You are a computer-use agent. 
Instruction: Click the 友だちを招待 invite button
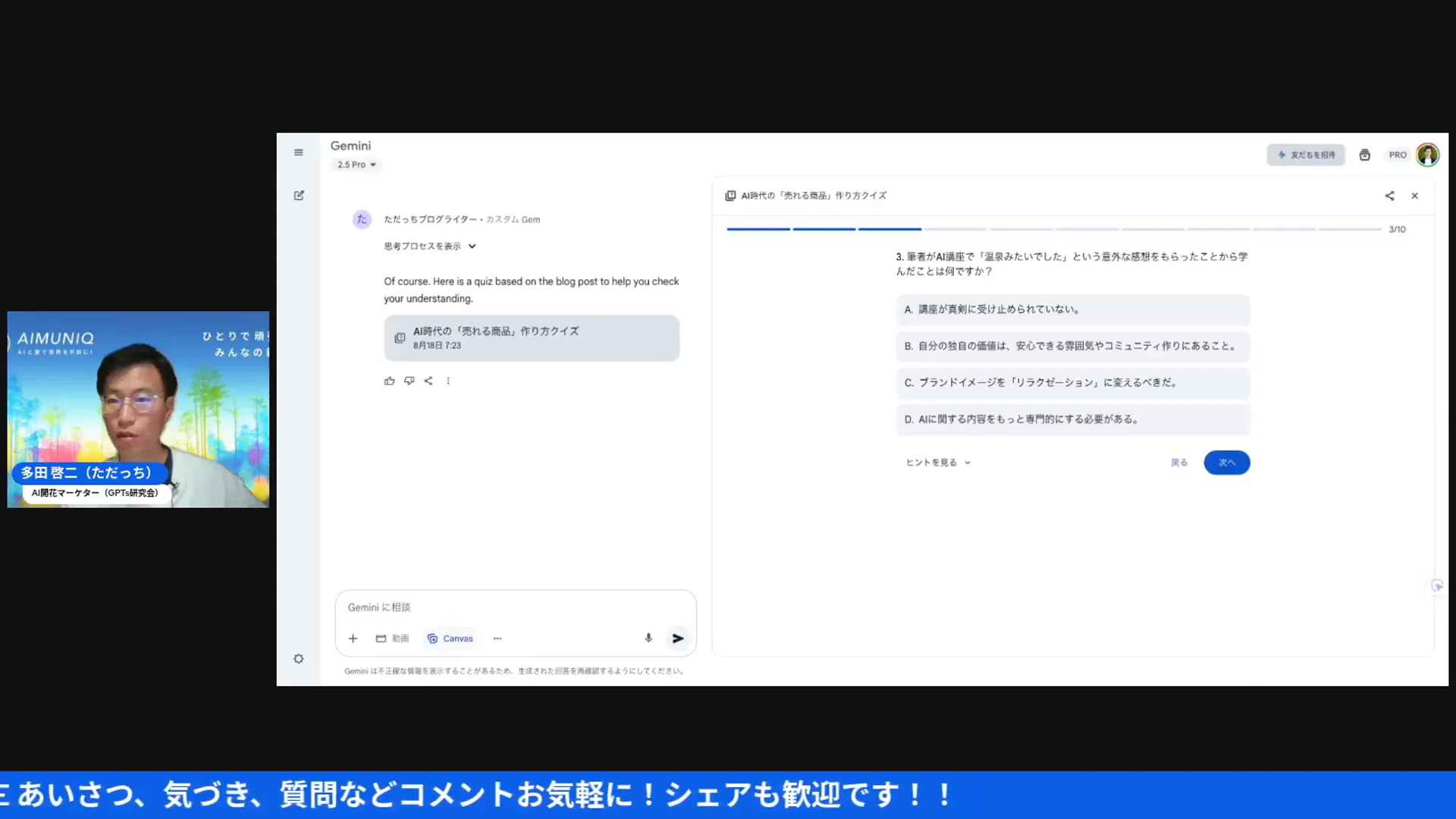pos(1306,155)
